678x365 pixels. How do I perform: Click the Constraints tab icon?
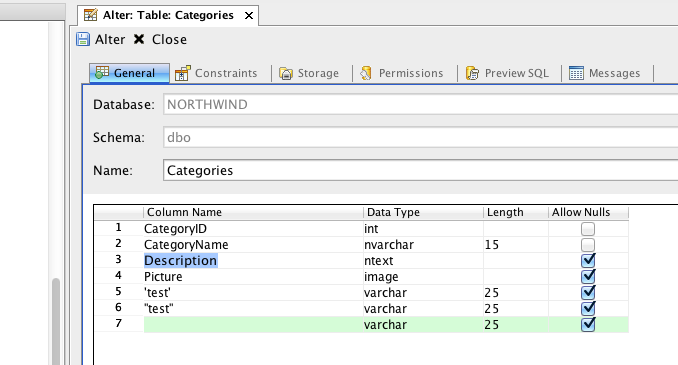pos(182,73)
